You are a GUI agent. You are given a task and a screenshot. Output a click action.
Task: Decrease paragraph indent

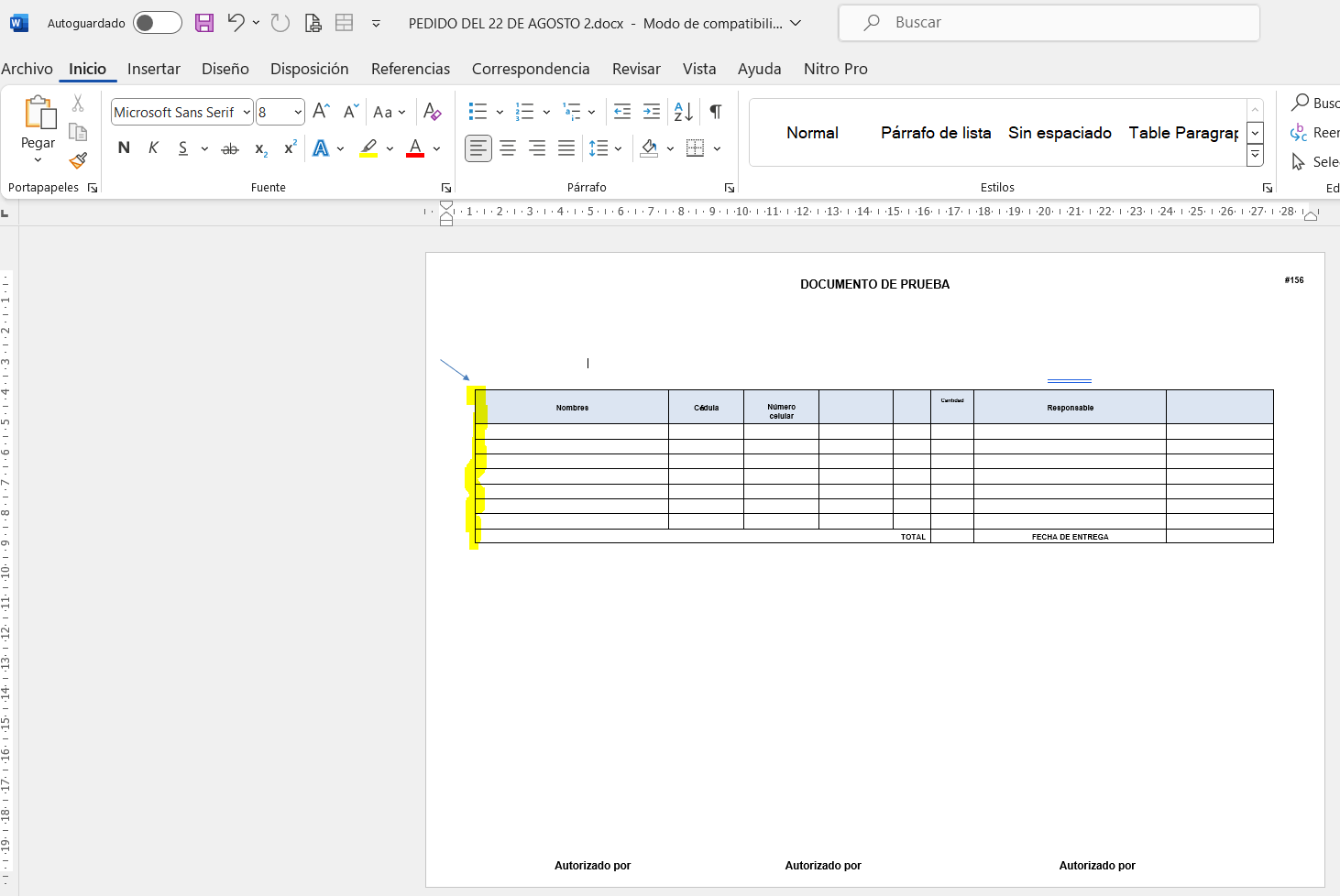[622, 112]
